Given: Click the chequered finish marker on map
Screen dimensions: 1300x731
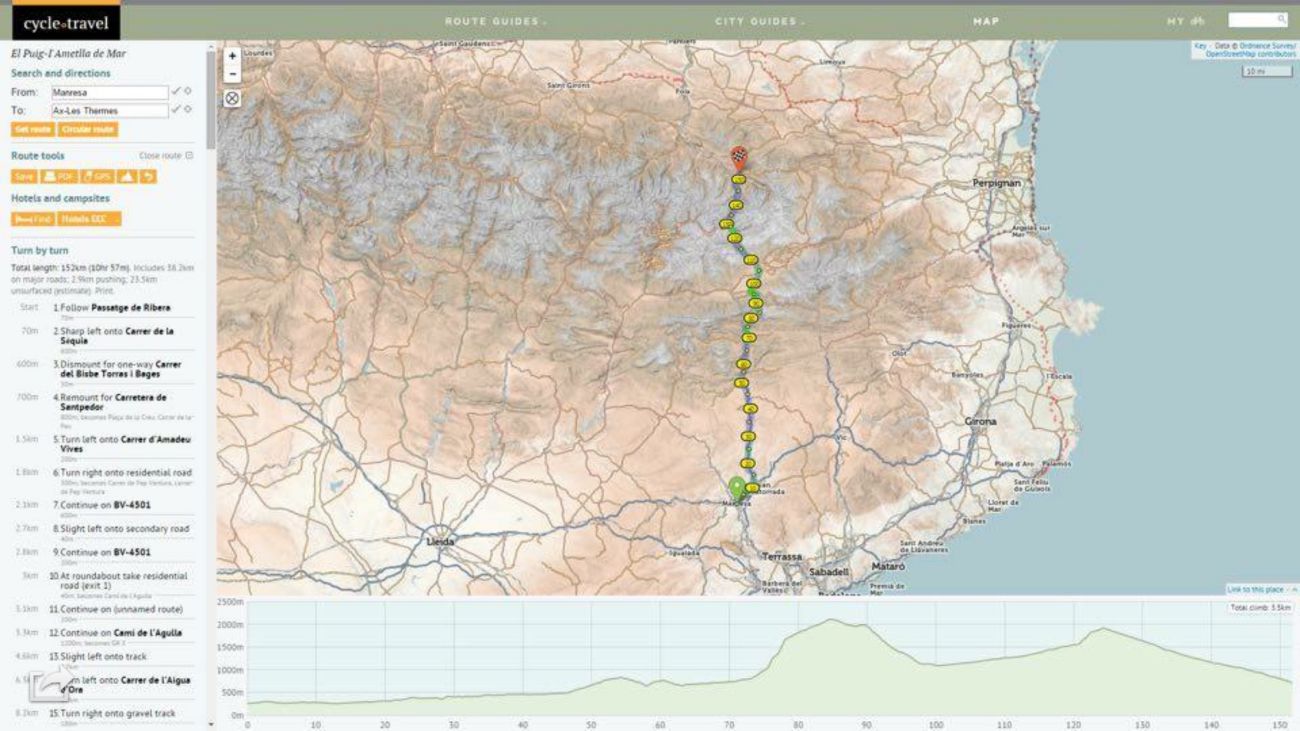Looking at the screenshot, I should 738,157.
